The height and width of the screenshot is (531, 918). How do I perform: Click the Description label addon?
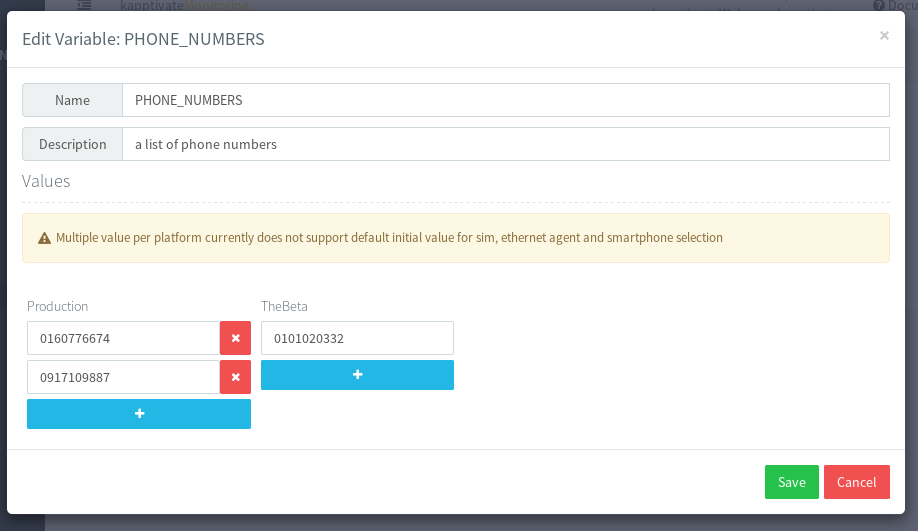point(72,144)
